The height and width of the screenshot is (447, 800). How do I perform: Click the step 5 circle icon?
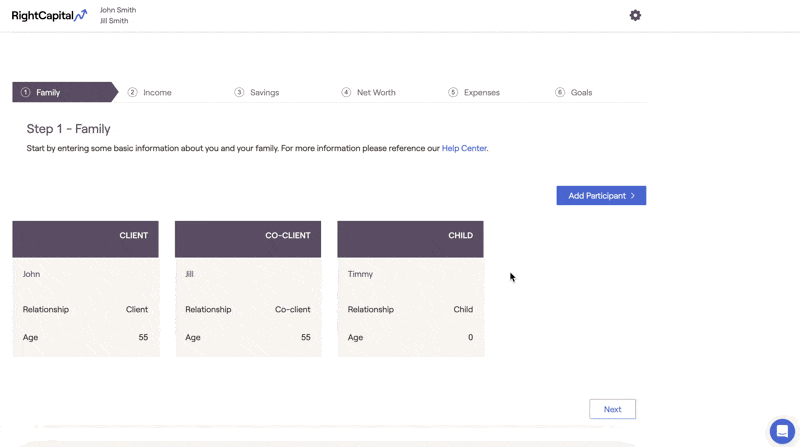453,92
